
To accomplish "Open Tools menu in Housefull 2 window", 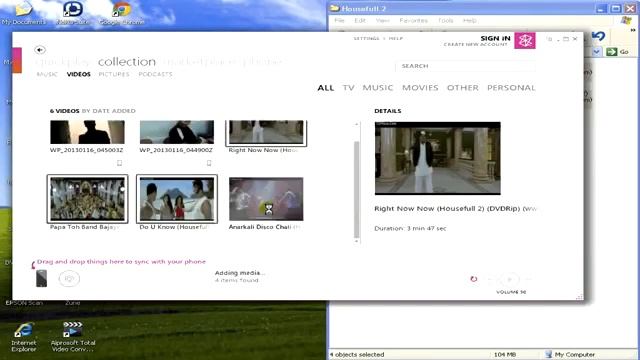I will pyautogui.click(x=445, y=20).
